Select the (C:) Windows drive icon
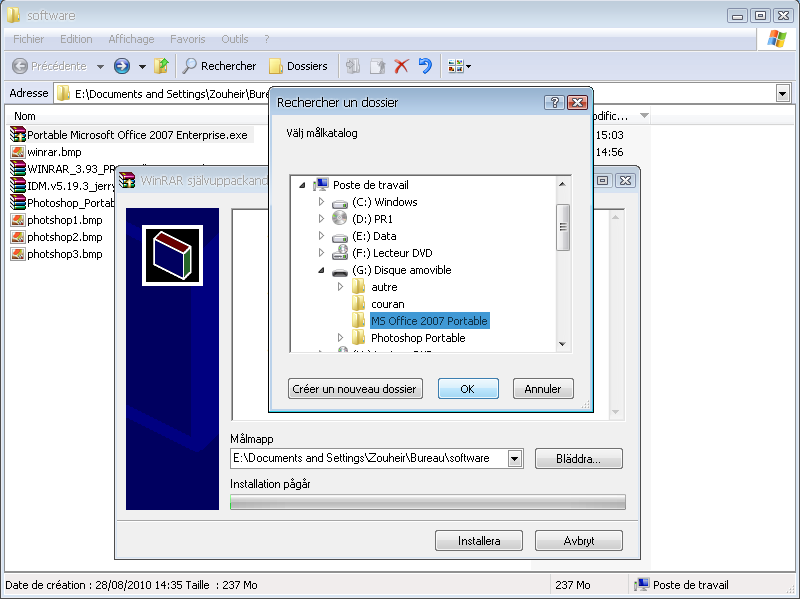Screen dimensions: 800x599 [340, 203]
